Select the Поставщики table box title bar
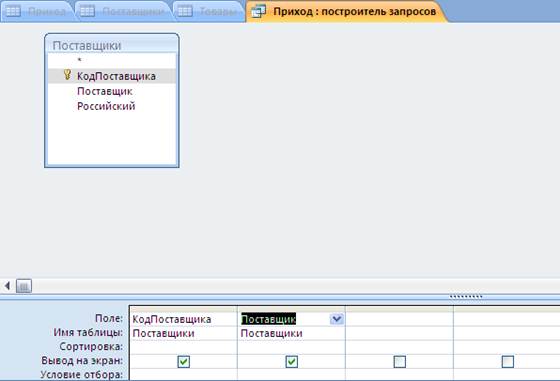This screenshot has height=381, width=560. coord(112,45)
